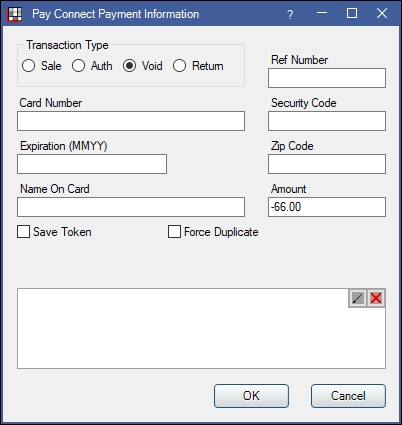Minimize the Pay Connect window
Viewport: 402px width, 425px height.
coord(322,13)
